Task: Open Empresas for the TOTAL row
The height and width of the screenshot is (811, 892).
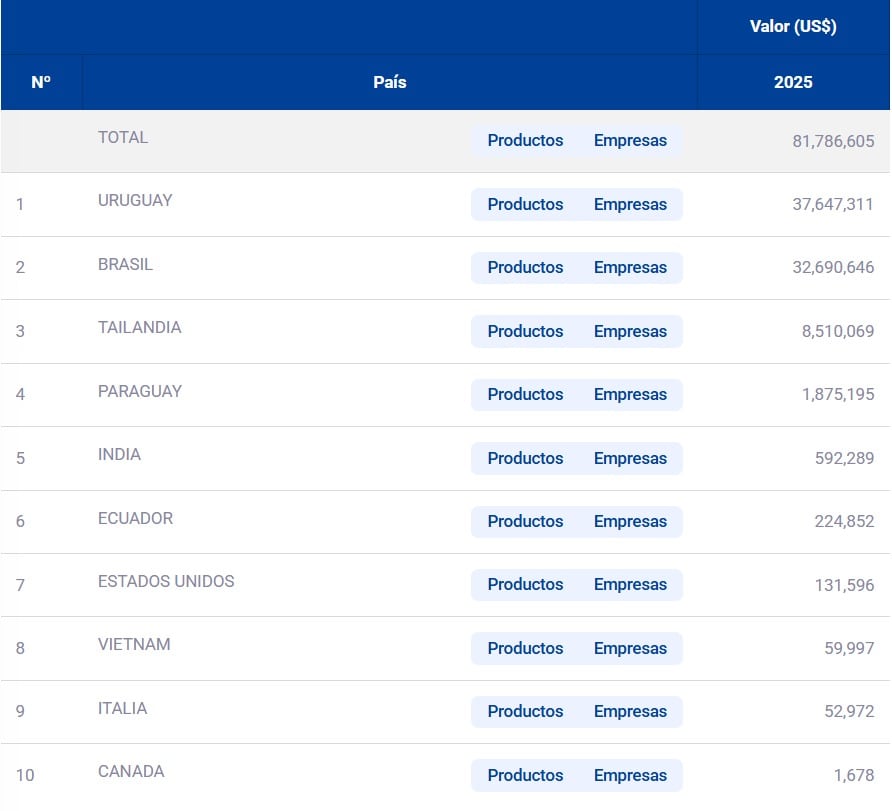Action: [630, 141]
